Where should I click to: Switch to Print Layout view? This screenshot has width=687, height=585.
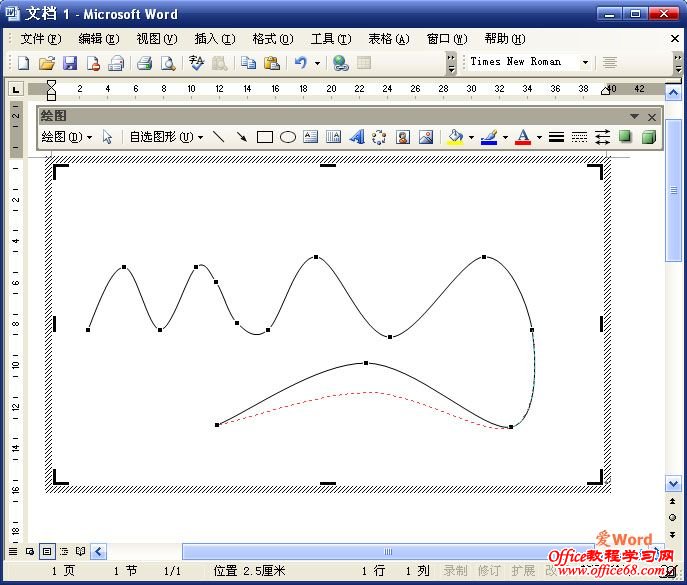tap(47, 551)
